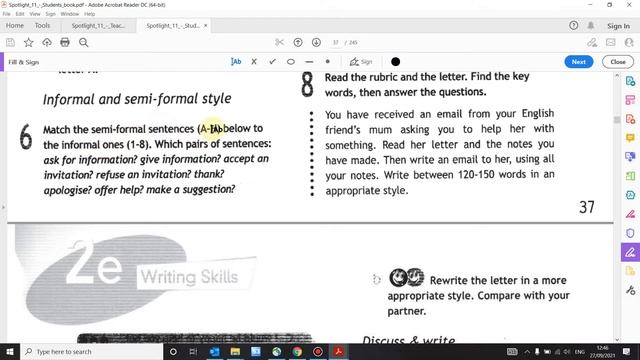Switch to the Tools tab
The width and height of the screenshot is (640, 360).
tap(42, 25)
